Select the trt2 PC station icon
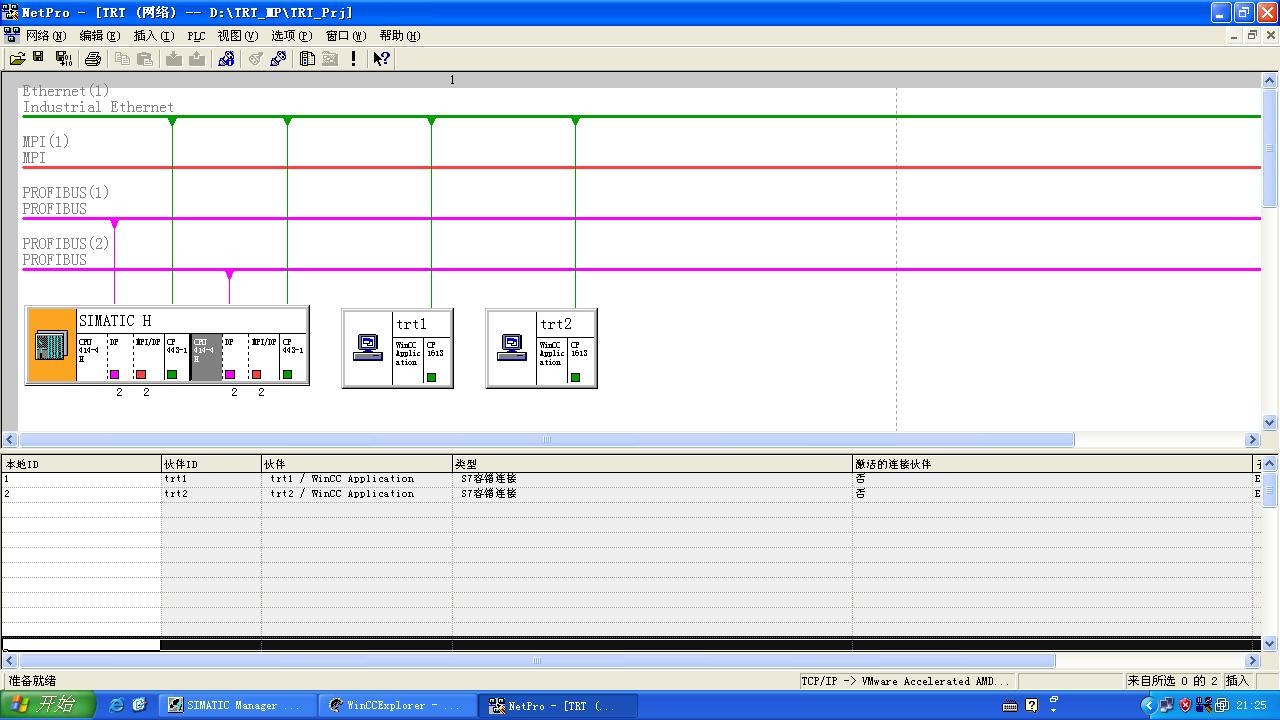This screenshot has height=720, width=1280. [512, 347]
